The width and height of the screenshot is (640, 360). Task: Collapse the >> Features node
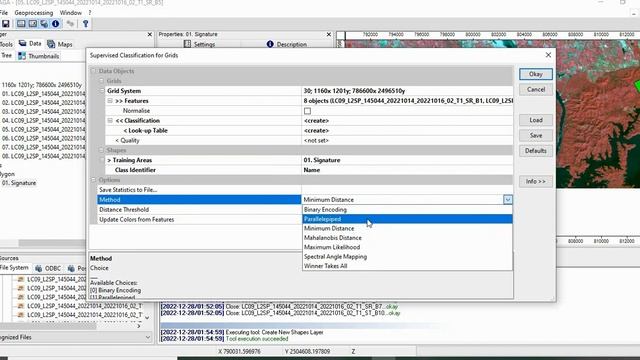tap(110, 100)
